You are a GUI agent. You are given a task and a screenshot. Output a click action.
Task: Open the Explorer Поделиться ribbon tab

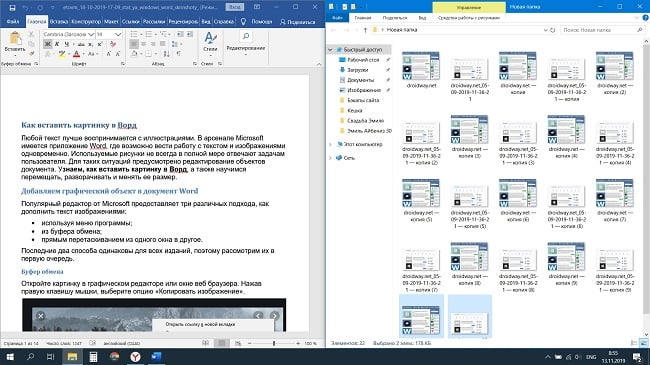point(395,18)
